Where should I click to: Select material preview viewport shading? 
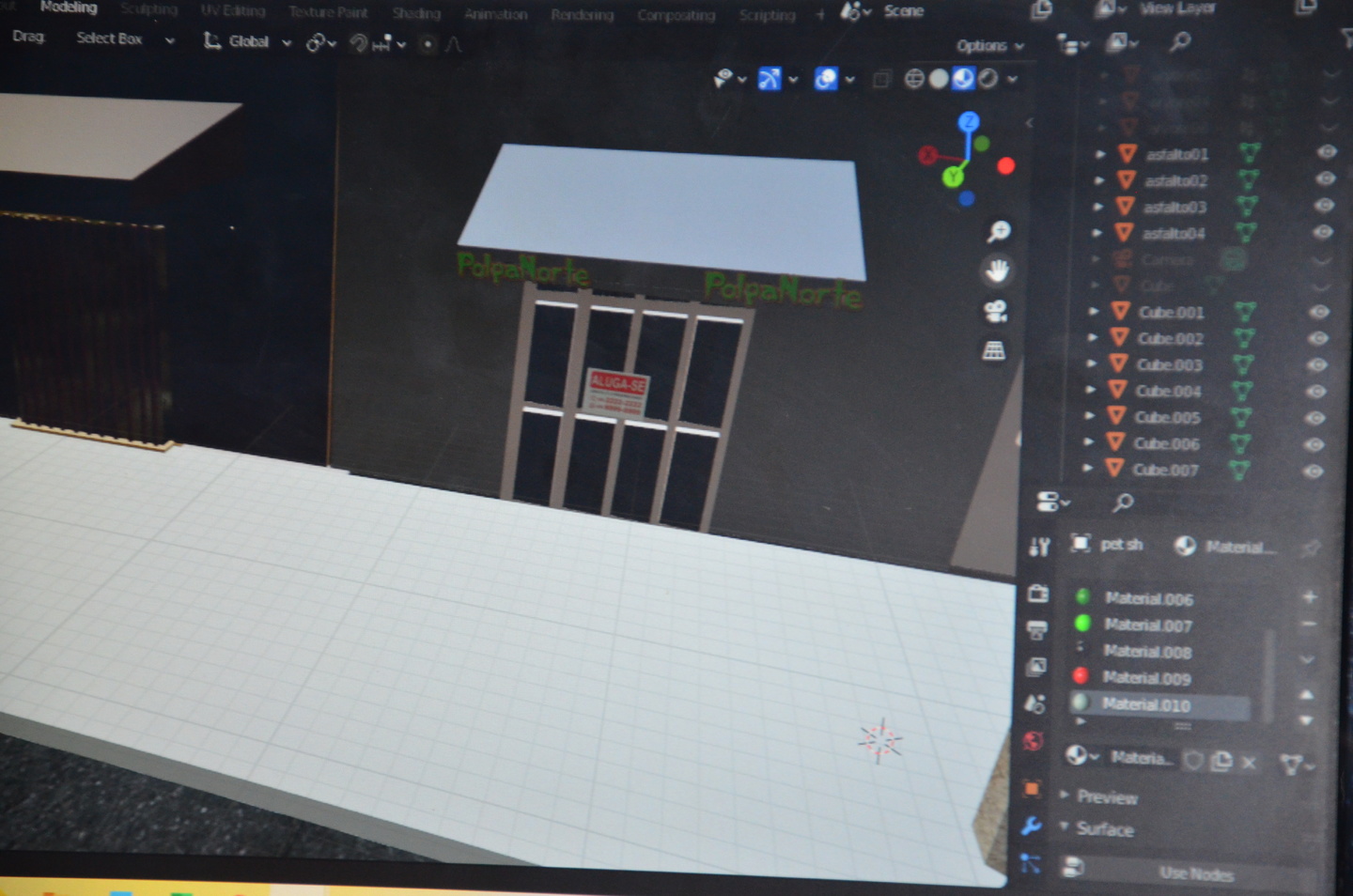click(963, 79)
